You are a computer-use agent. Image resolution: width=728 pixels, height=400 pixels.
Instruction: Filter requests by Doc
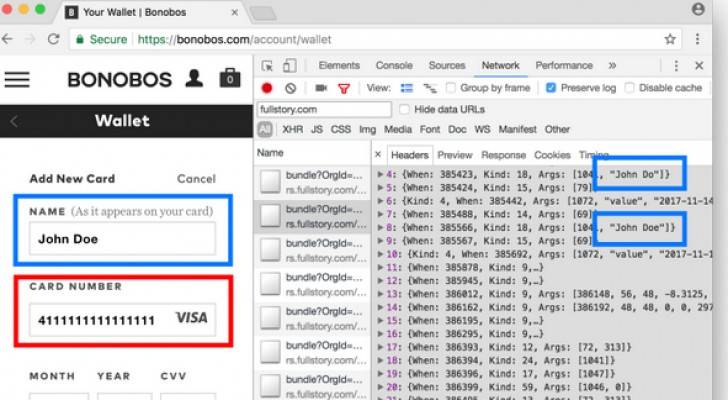tap(457, 129)
